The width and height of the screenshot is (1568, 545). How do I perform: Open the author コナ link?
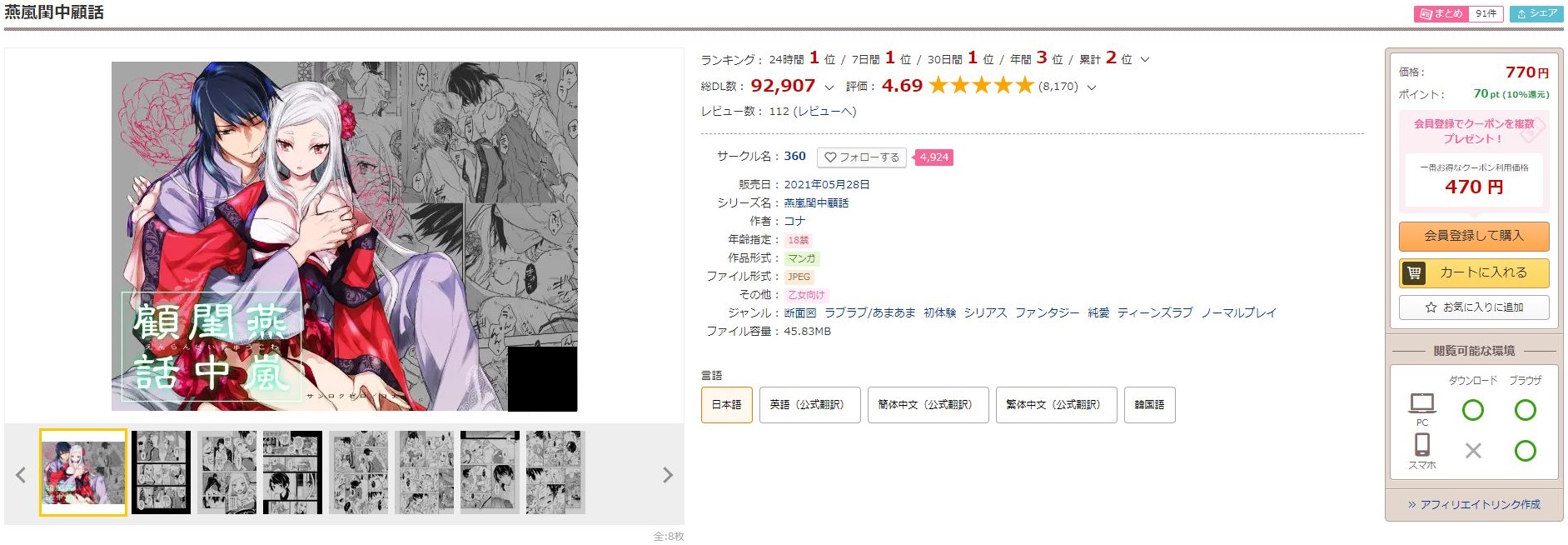(x=794, y=221)
